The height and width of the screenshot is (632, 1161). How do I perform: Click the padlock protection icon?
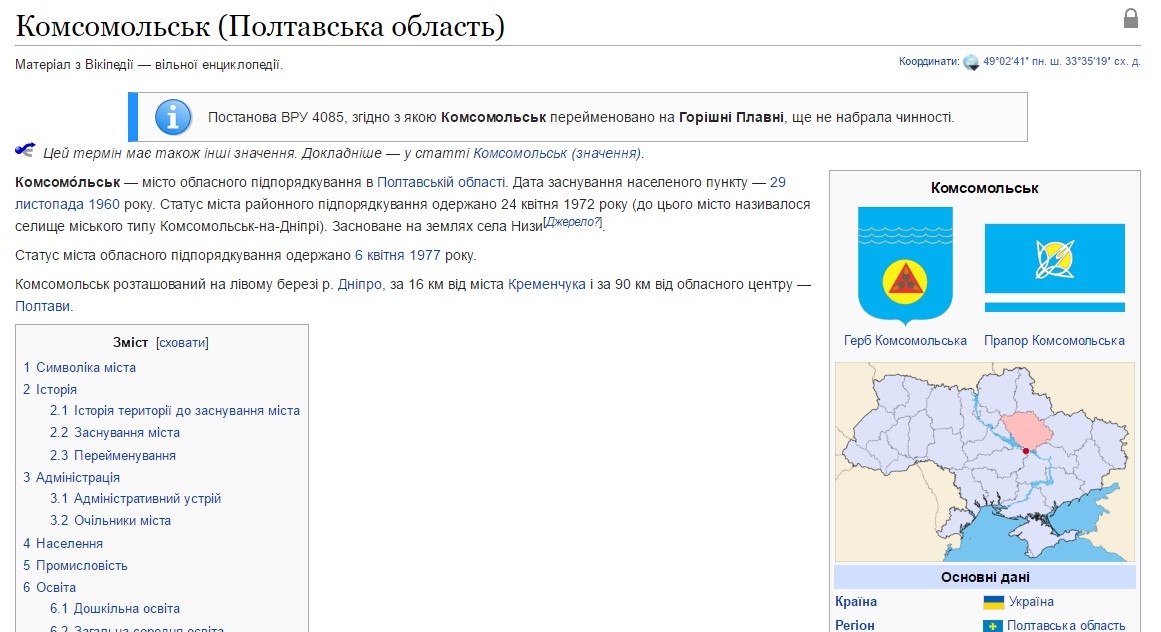point(1131,19)
